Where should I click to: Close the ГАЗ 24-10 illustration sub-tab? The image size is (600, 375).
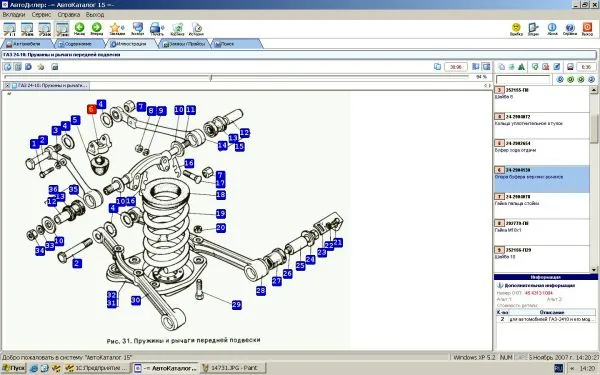click(x=7, y=85)
